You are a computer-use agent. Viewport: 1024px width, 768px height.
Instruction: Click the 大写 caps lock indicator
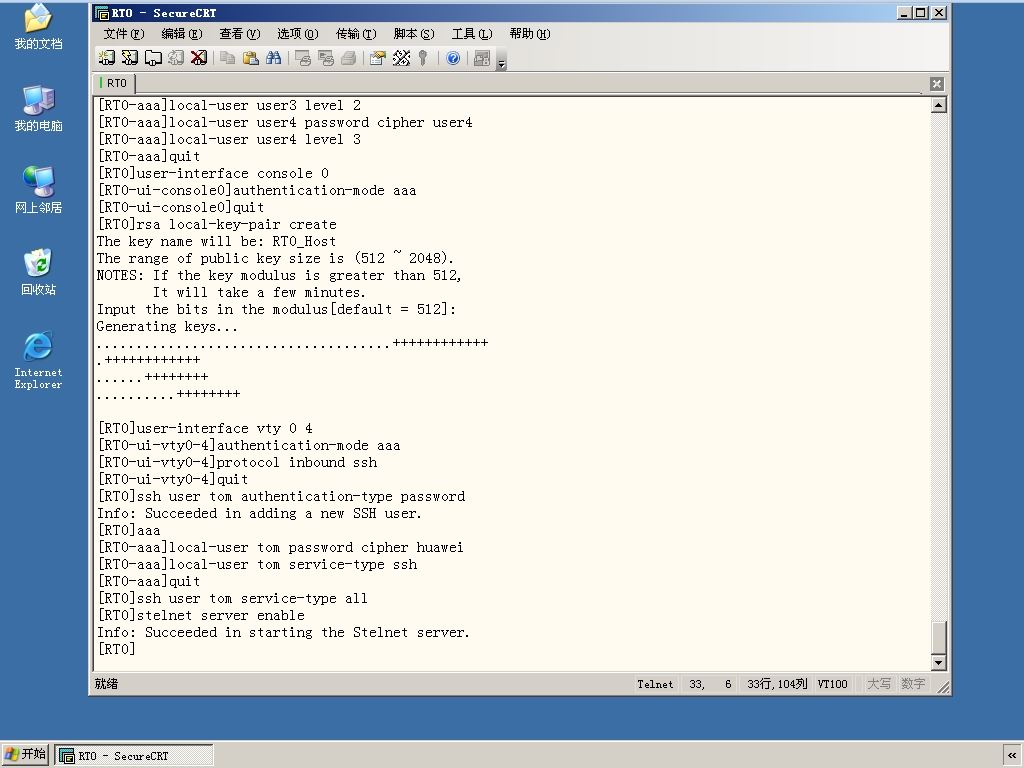[878, 684]
